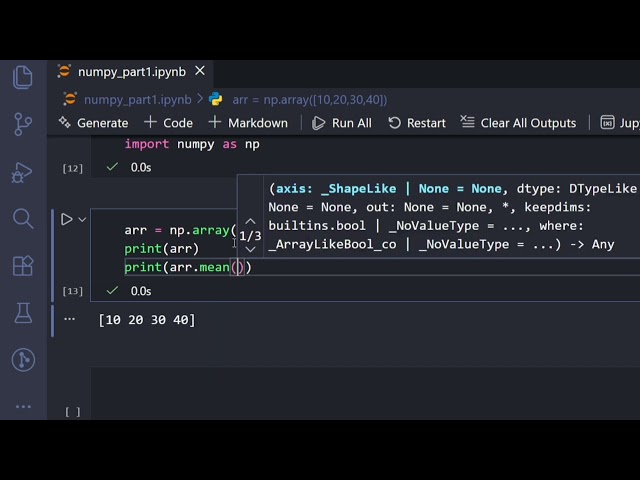Click the execution count [13] label
The height and width of the screenshot is (480, 640).
[x=73, y=291]
